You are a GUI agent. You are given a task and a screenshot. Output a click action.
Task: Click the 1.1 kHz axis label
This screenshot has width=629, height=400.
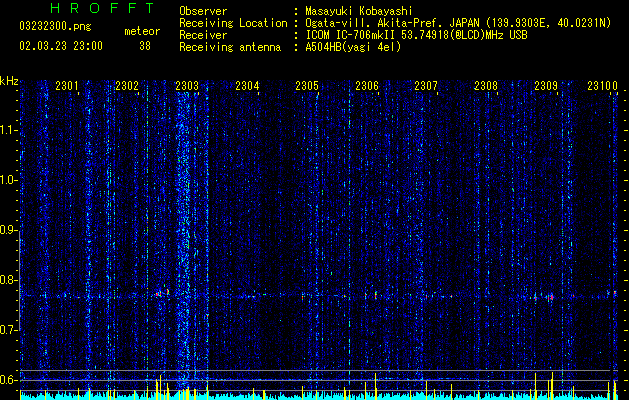coord(8,130)
